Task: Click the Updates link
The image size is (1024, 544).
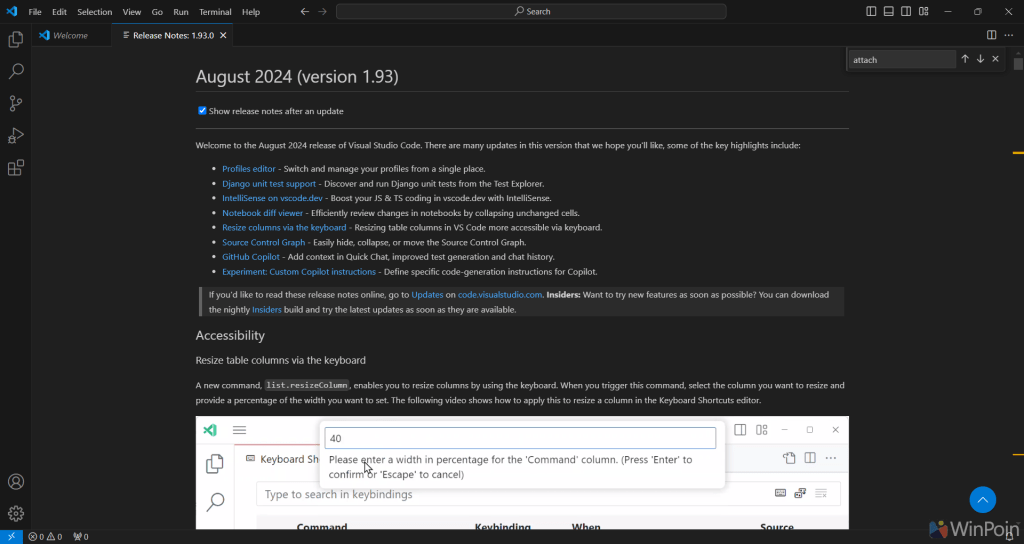Action: click(x=427, y=295)
